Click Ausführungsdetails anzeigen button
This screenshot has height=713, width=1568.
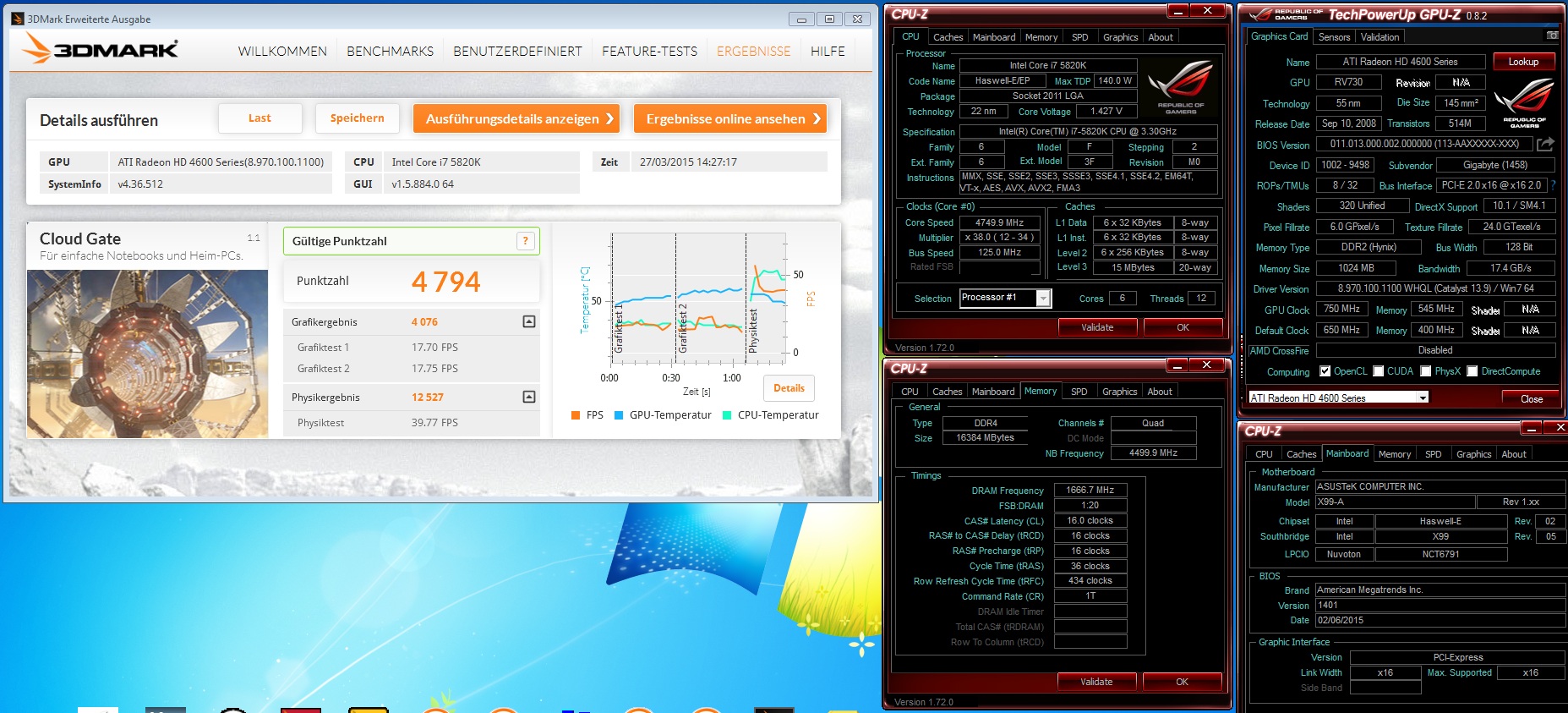[x=516, y=118]
